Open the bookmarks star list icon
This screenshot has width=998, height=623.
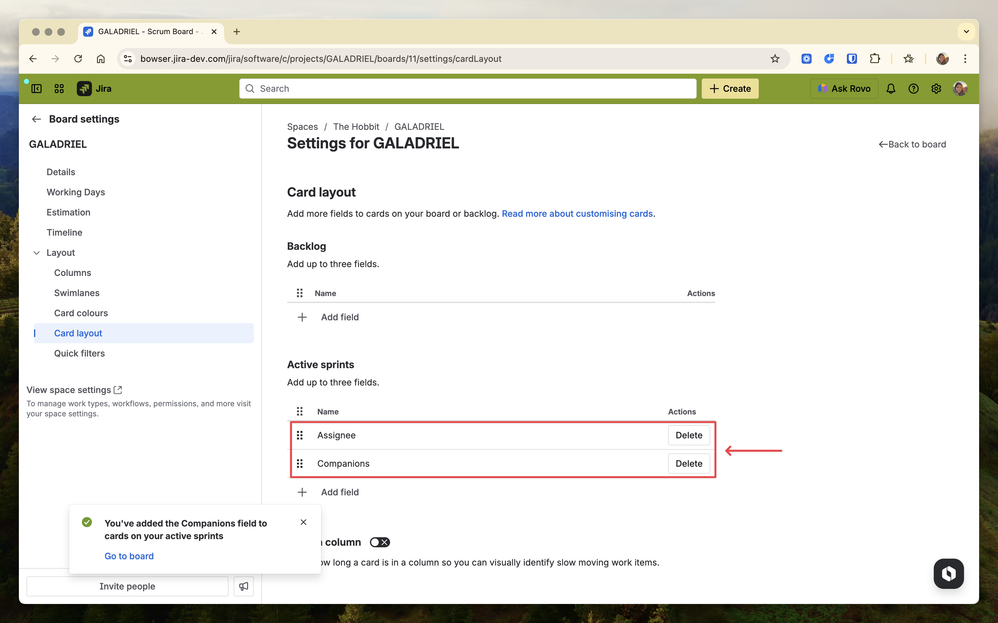click(x=908, y=59)
